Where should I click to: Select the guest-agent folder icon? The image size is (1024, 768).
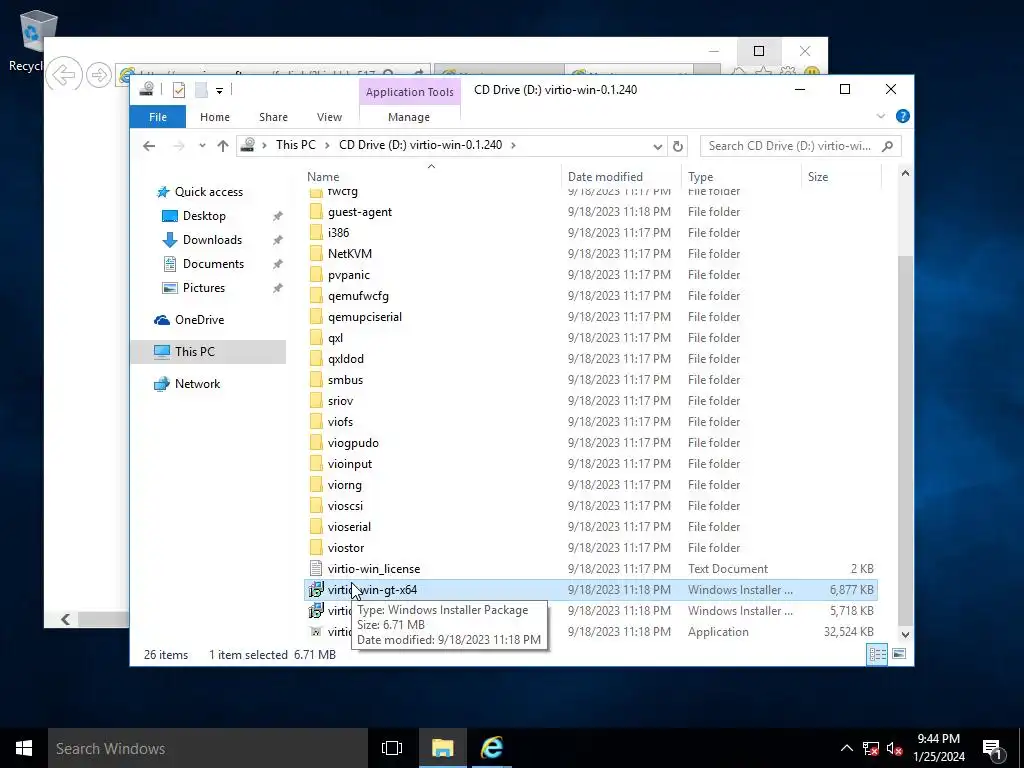[316, 212]
